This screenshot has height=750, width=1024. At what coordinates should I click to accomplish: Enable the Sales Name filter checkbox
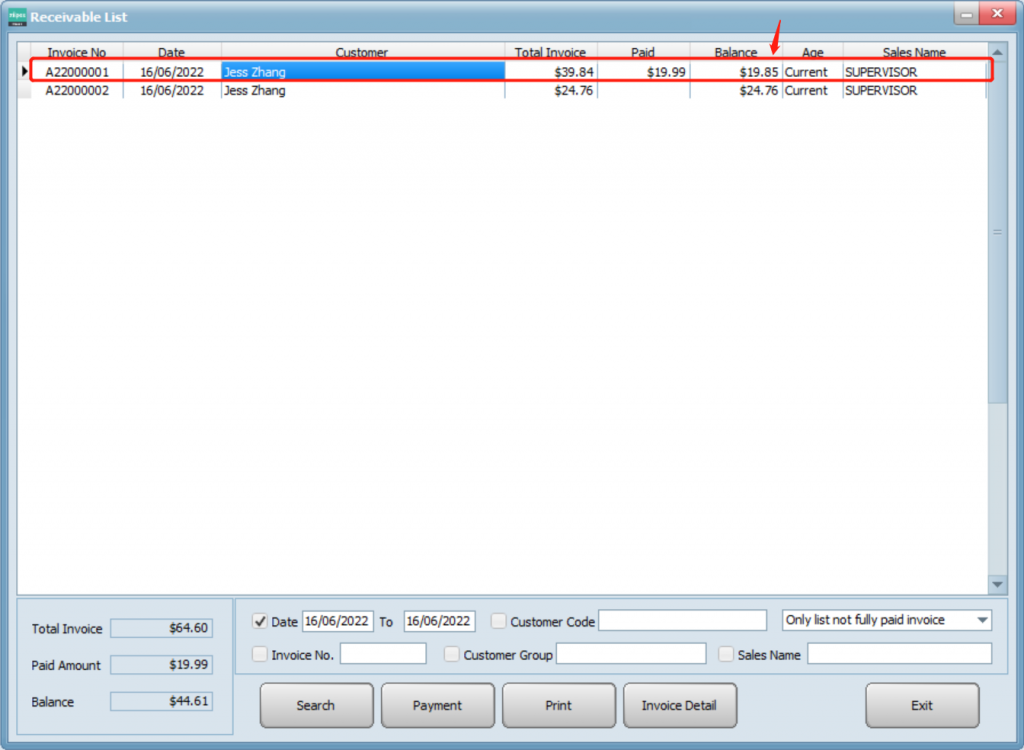pyautogui.click(x=726, y=654)
